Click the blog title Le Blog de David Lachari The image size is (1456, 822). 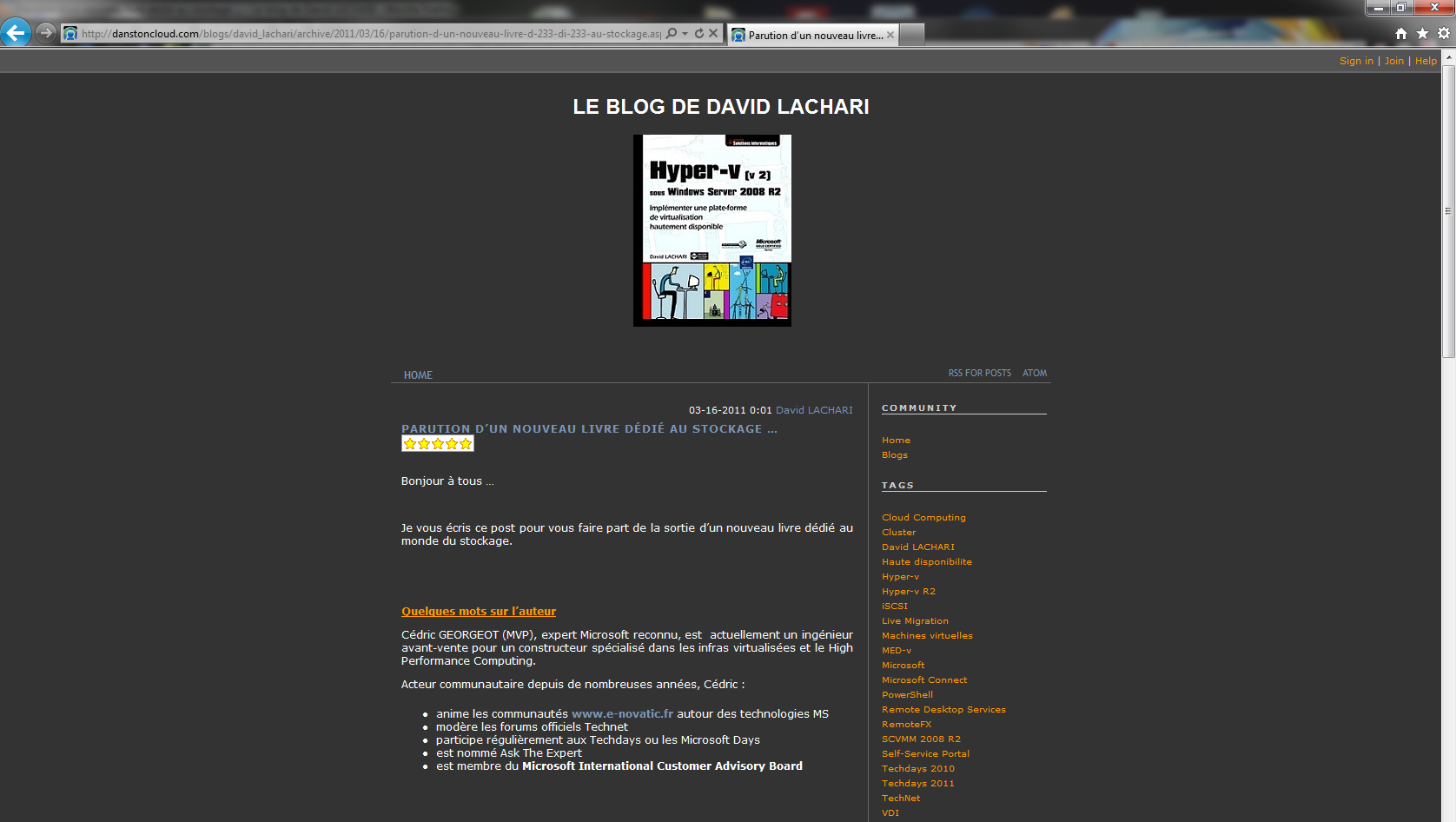point(720,107)
